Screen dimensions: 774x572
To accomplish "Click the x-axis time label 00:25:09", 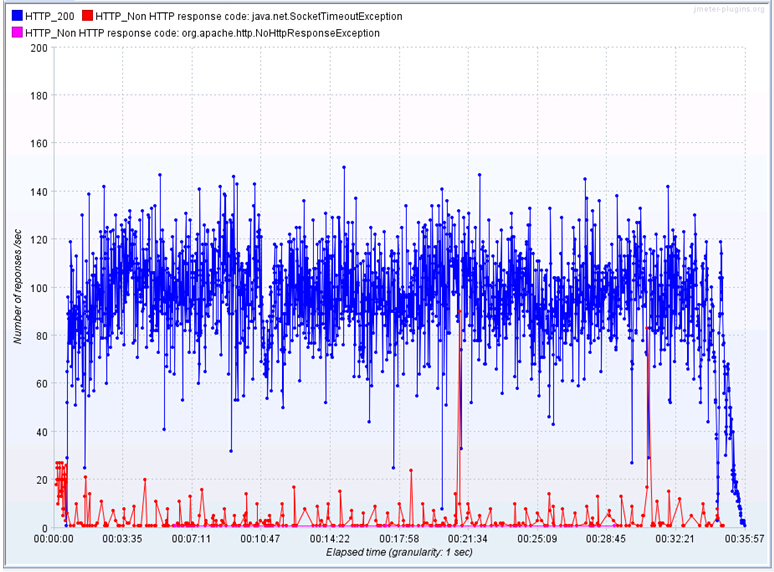I will coord(537,539).
